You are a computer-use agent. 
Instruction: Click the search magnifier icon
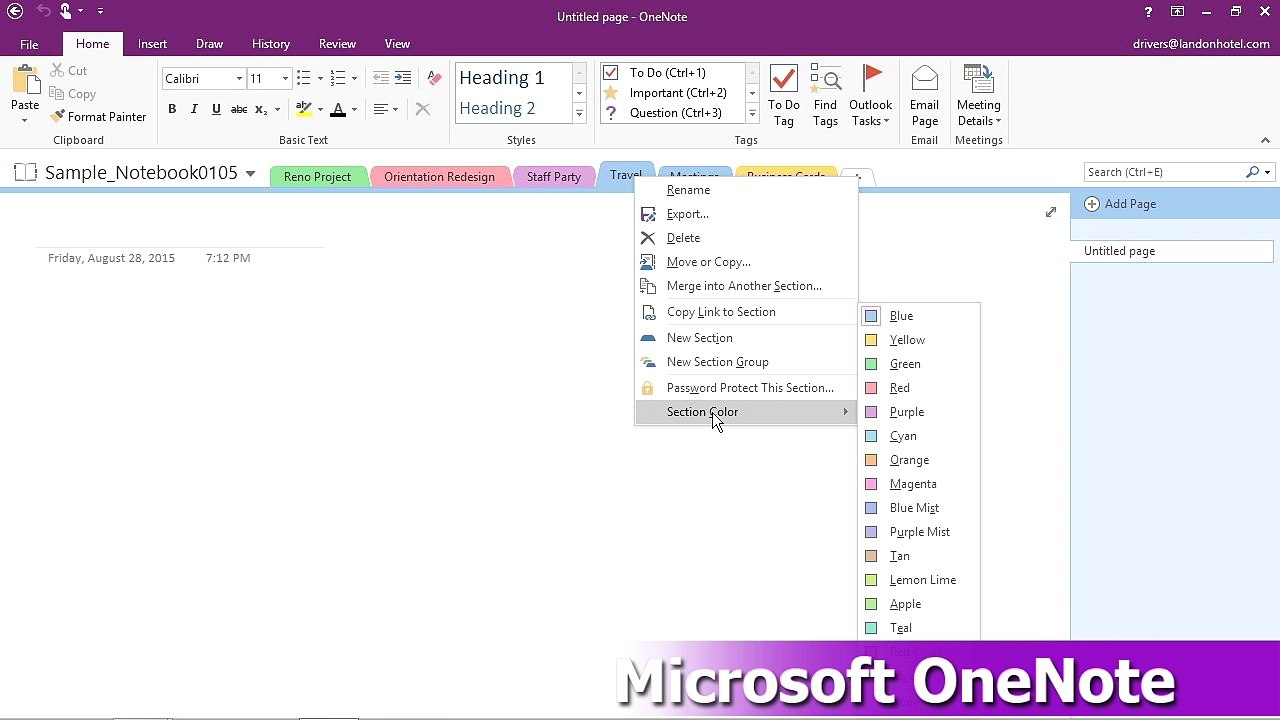click(1252, 172)
